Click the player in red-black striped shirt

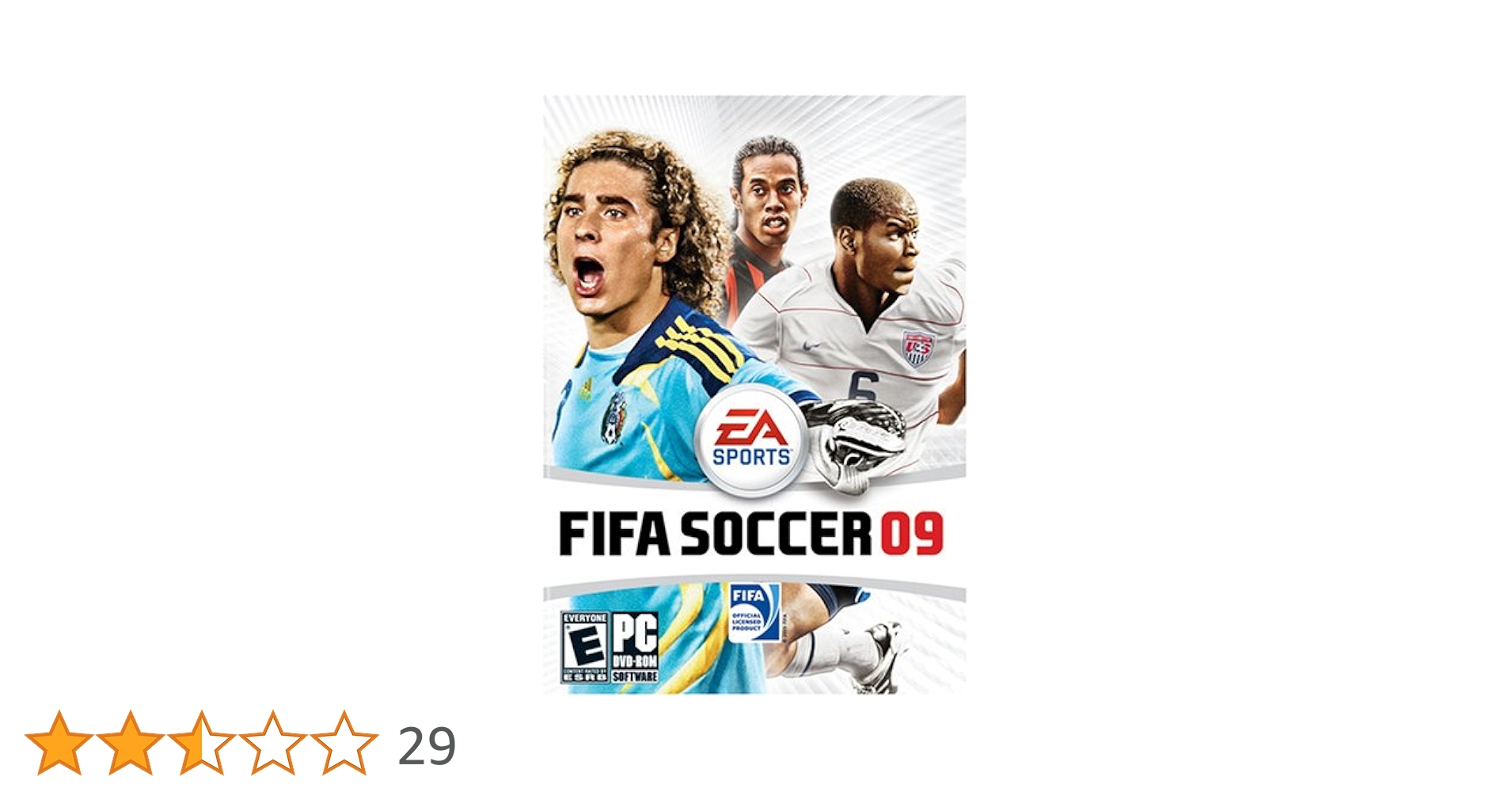[x=765, y=222]
